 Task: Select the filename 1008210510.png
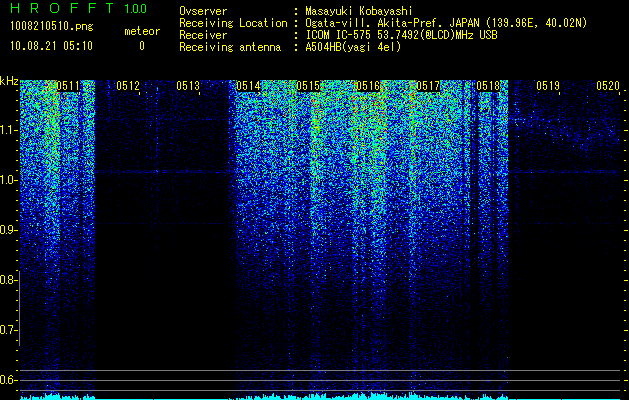pyautogui.click(x=52, y=27)
